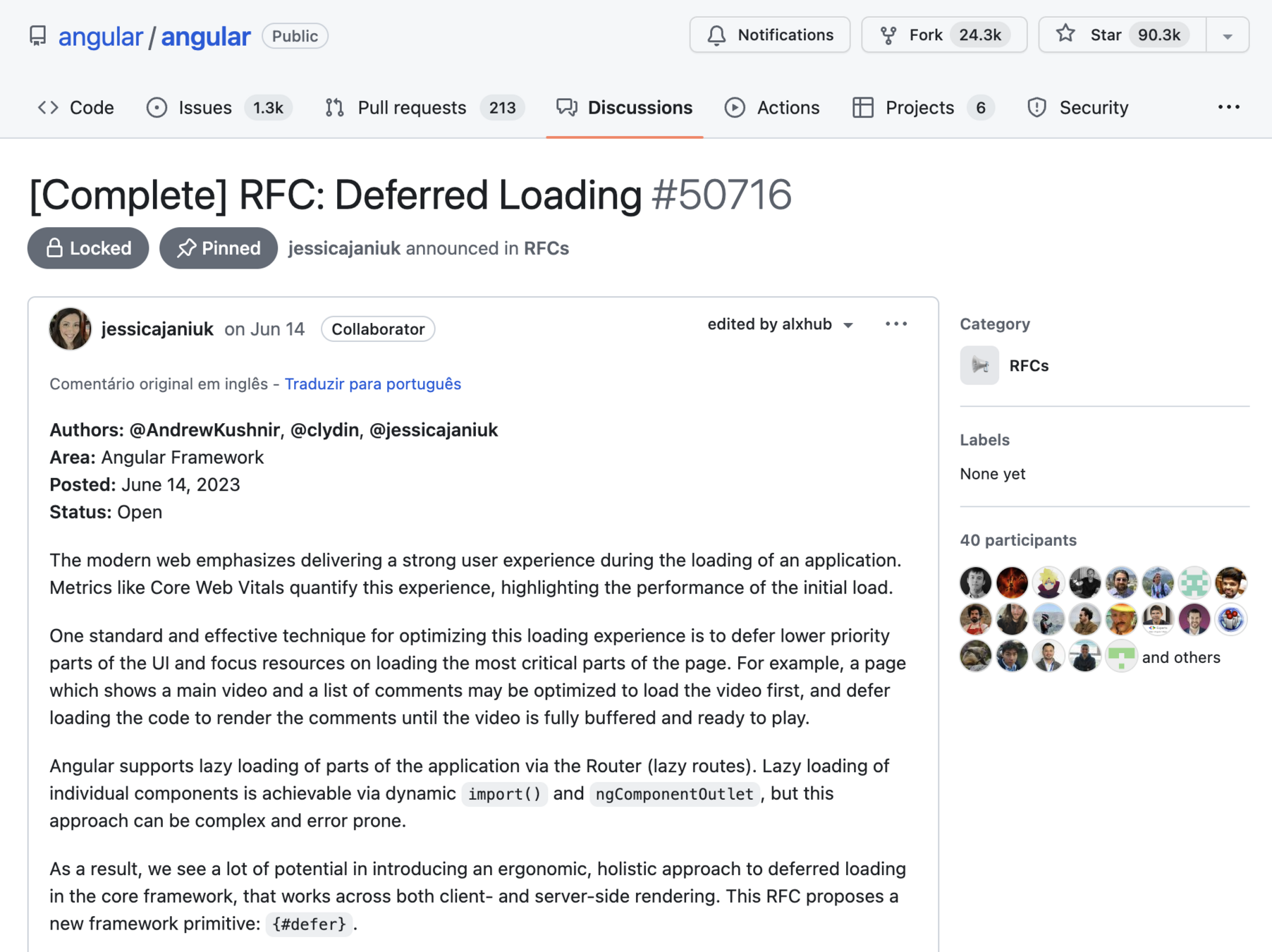Image resolution: width=1272 pixels, height=952 pixels.
Task: Click the Issues count badge 1.3k
Action: point(268,108)
